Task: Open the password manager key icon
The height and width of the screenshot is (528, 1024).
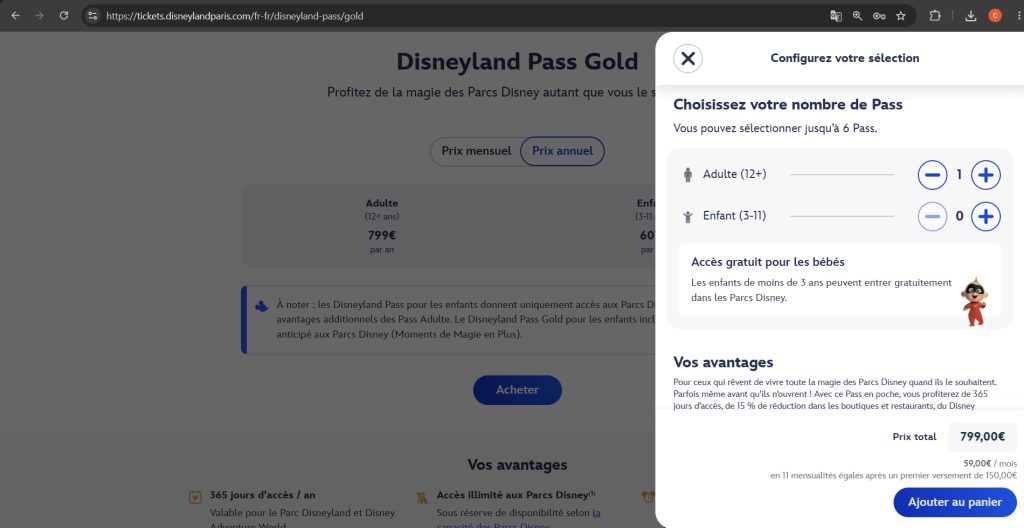Action: pyautogui.click(x=879, y=16)
